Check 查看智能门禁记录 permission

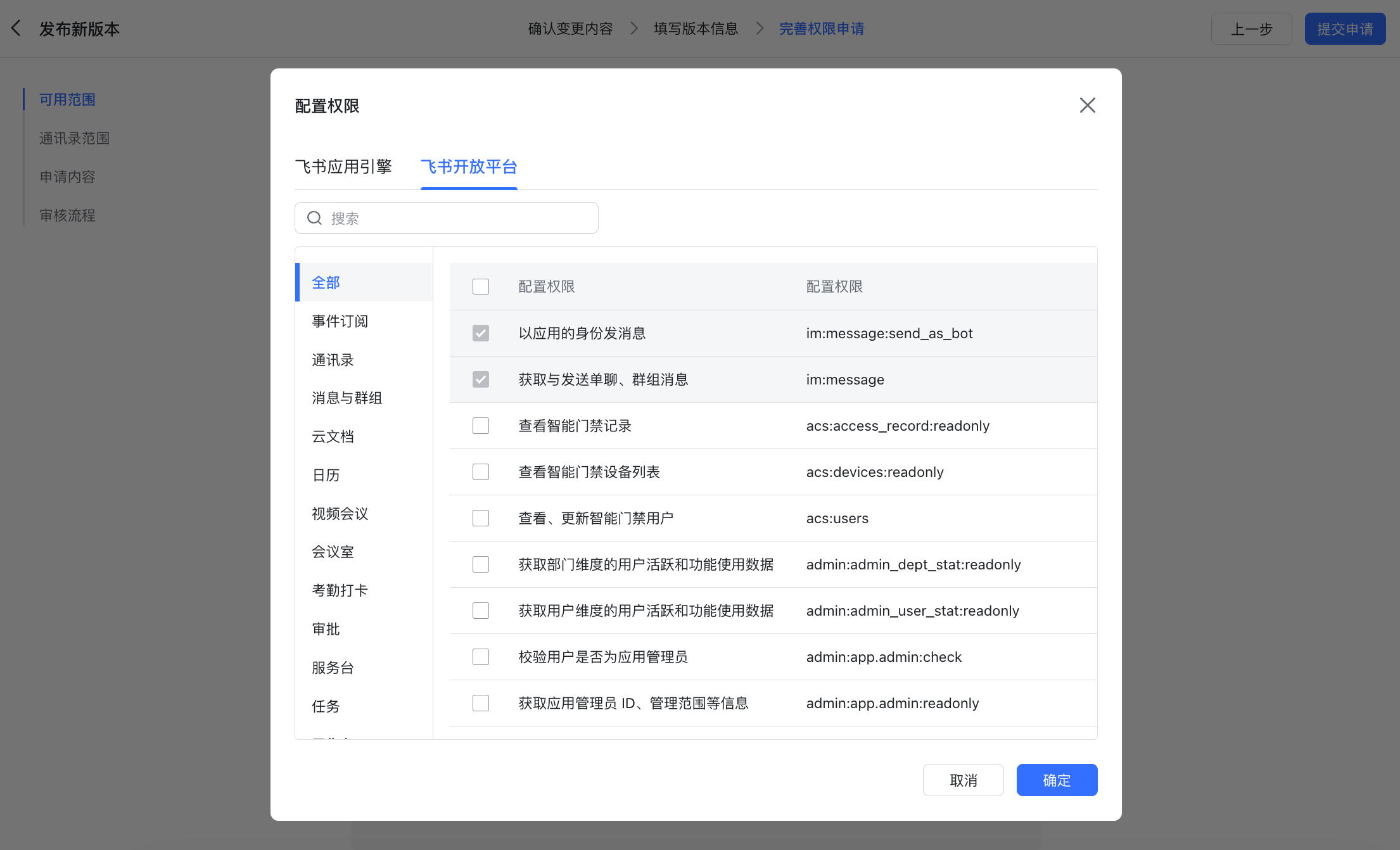481,426
